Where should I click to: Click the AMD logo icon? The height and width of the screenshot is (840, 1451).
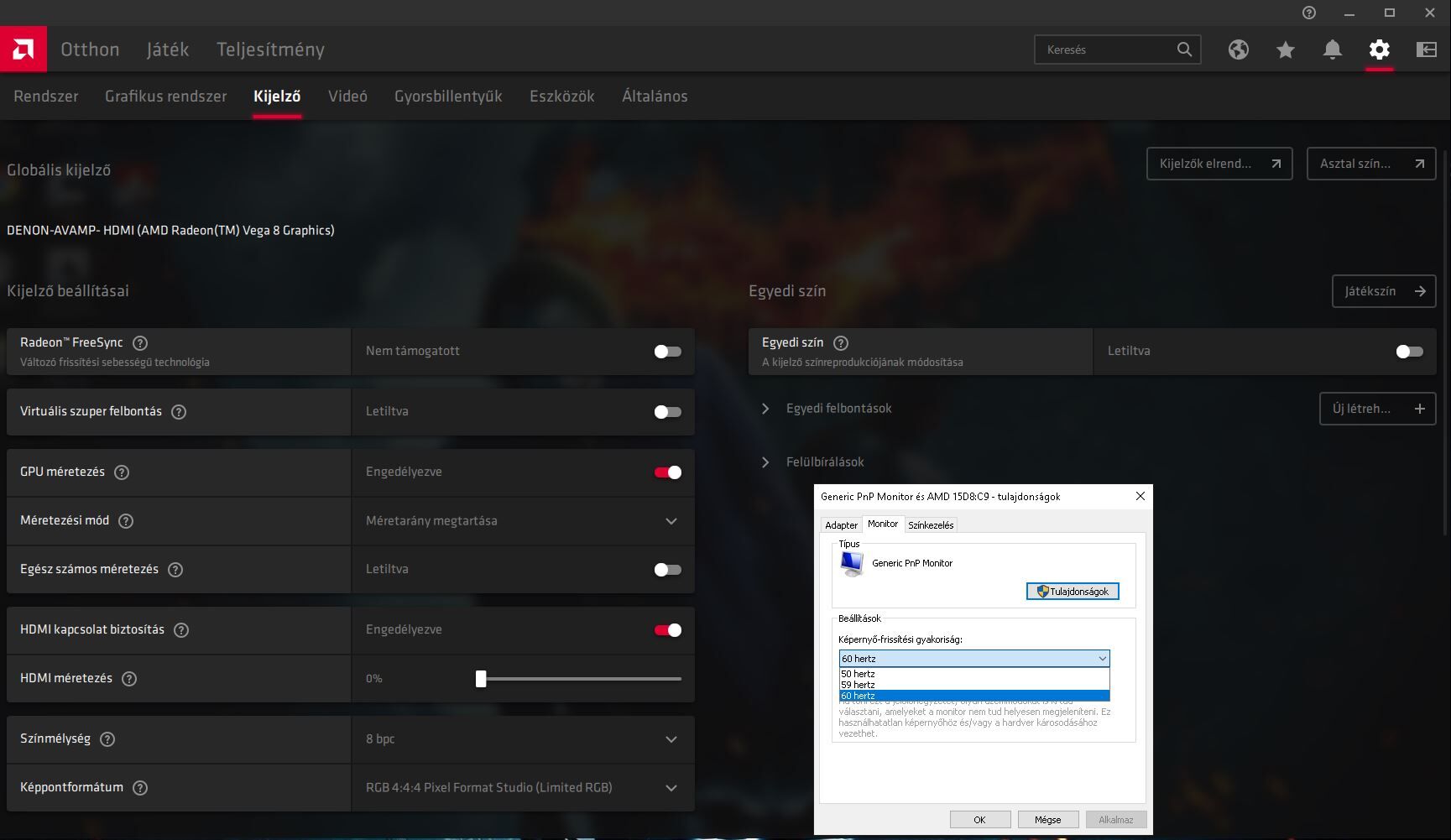click(23, 49)
